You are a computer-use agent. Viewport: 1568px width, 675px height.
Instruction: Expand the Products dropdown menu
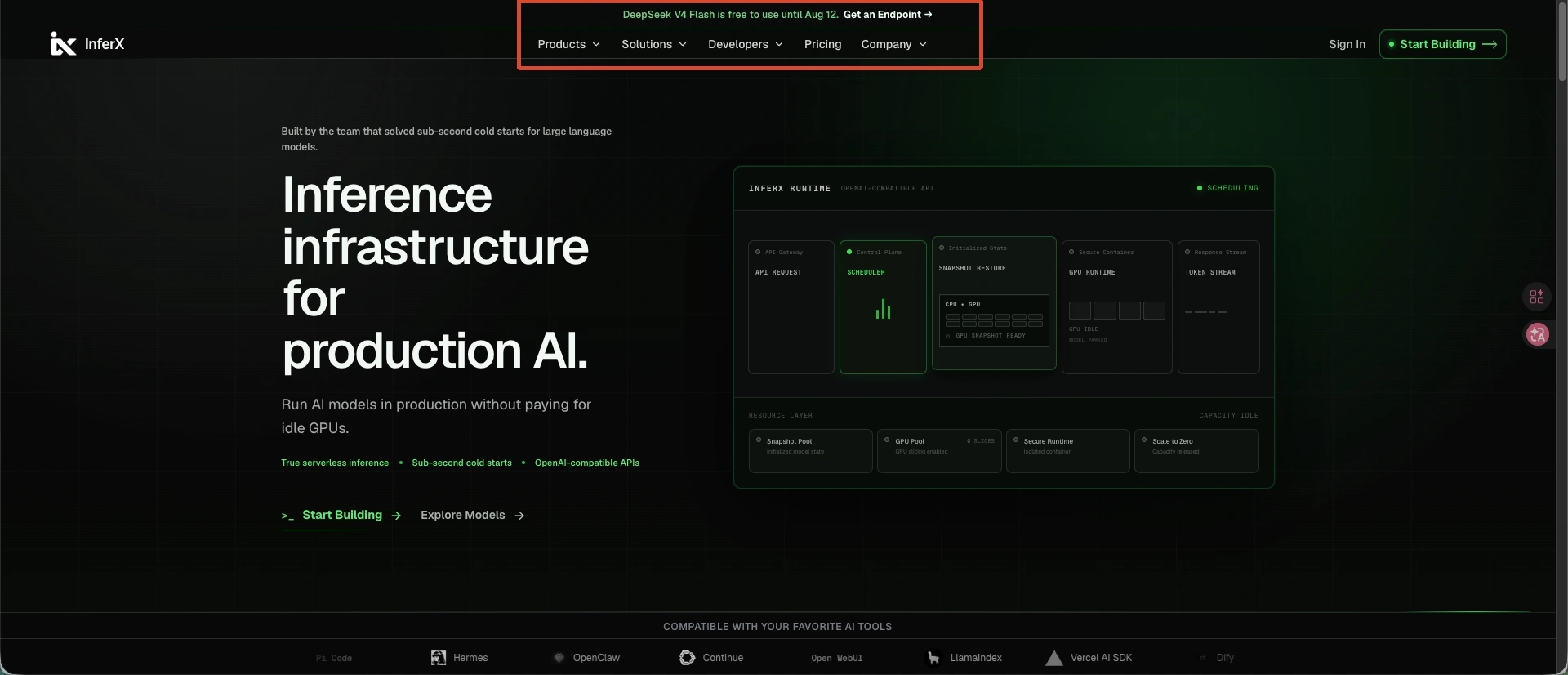pos(569,44)
